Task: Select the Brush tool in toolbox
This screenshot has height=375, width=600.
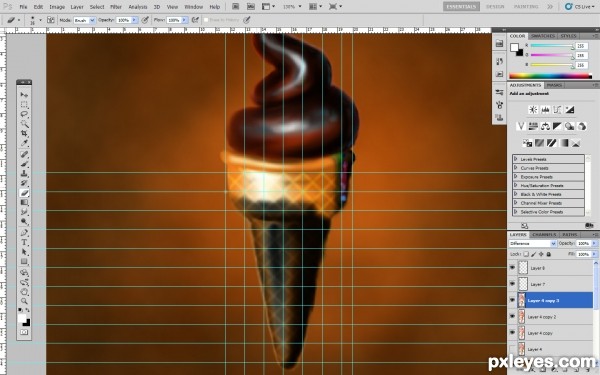Action: 24,164
